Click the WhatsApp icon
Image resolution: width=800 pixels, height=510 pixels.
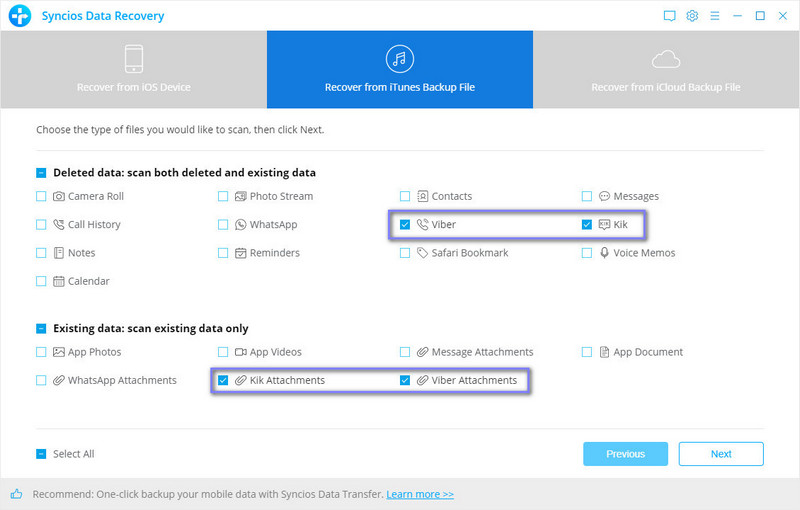[241, 225]
